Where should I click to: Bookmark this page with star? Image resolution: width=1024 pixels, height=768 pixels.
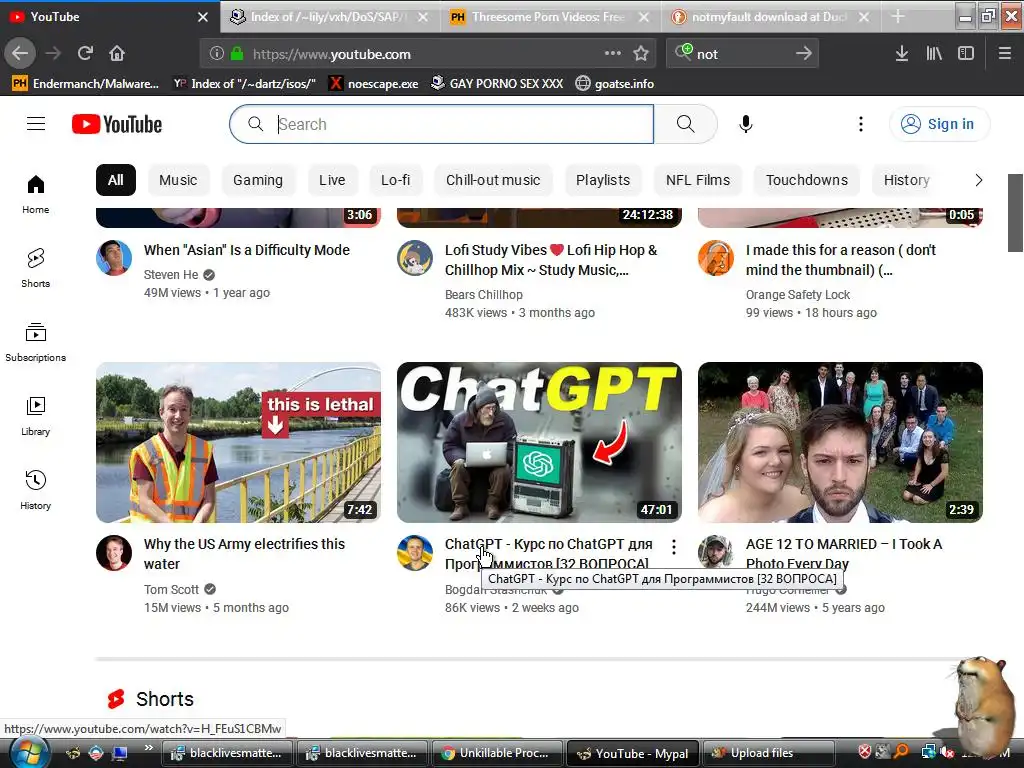641,54
